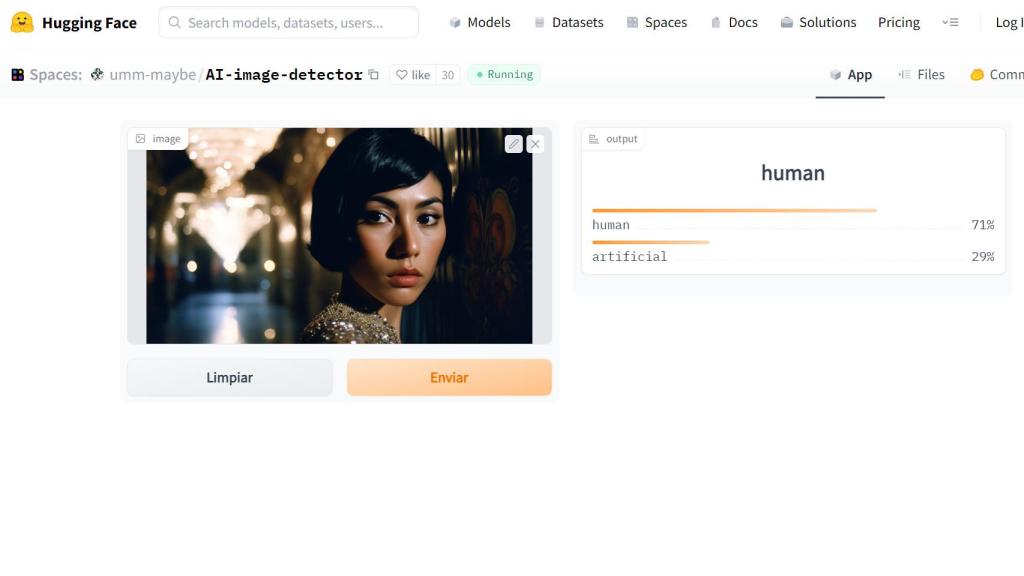Viewport: 1024px width, 576px height.
Task: Switch to the Files tab
Action: click(921, 74)
